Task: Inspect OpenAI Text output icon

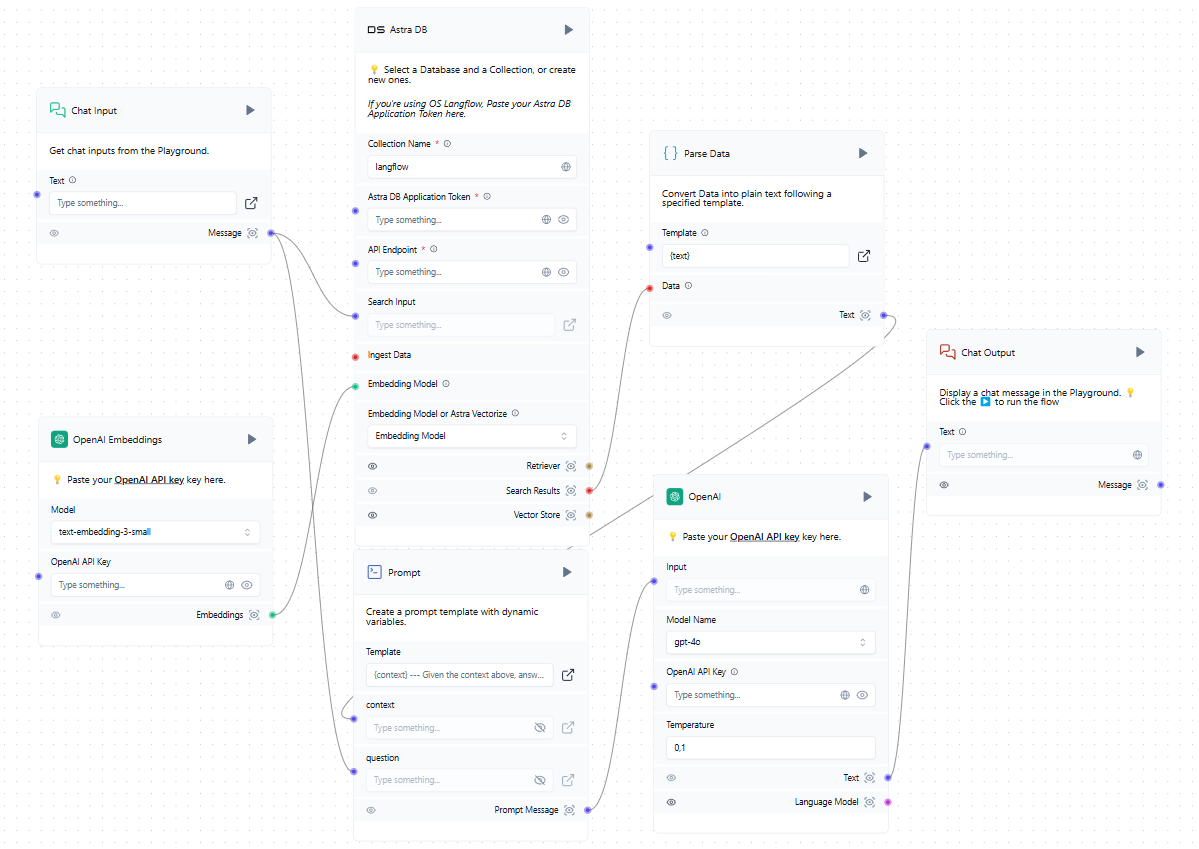Action: 869,778
